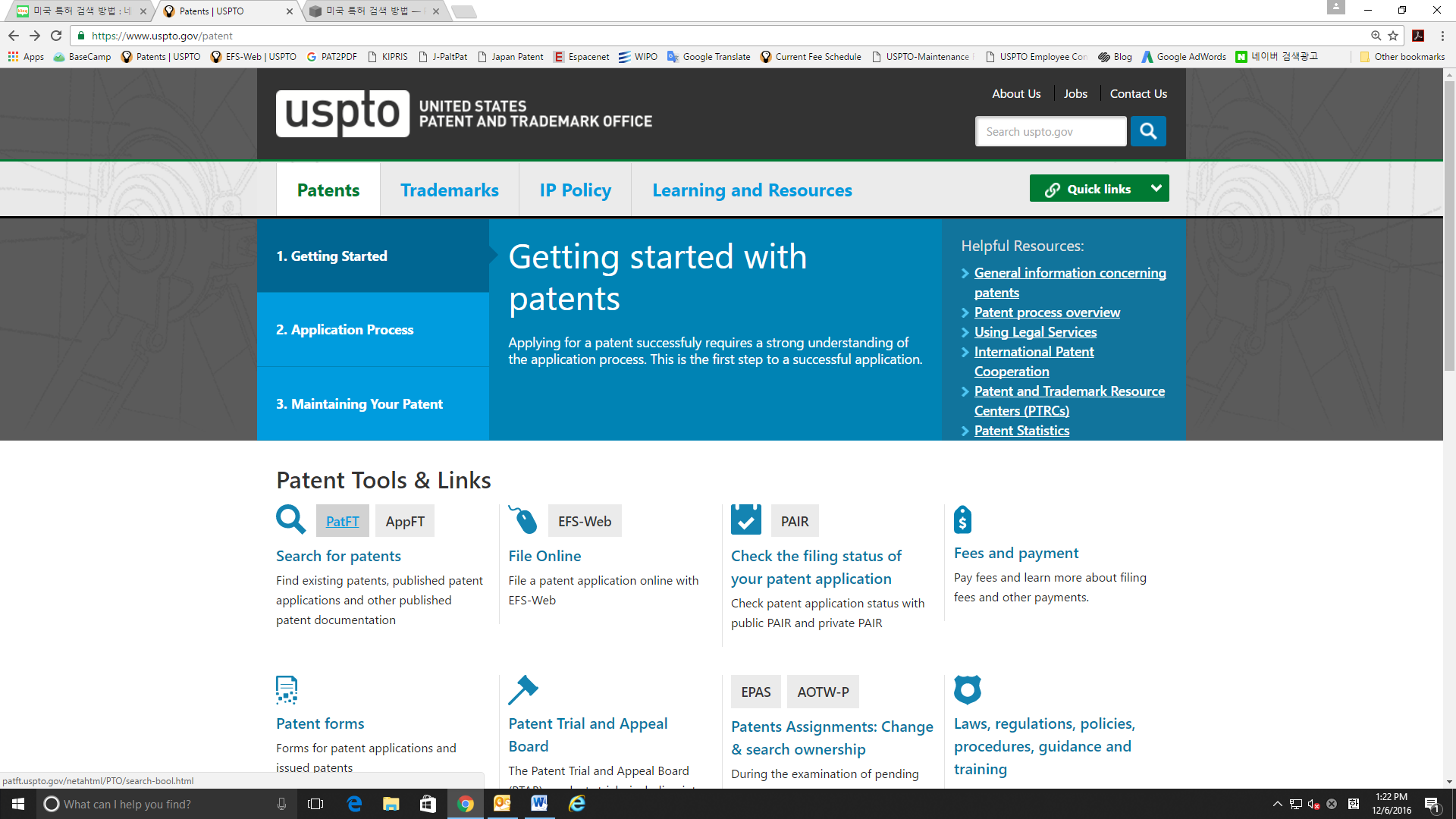Open the Windows Start menu
This screenshot has height=819, width=1456.
tap(18, 804)
